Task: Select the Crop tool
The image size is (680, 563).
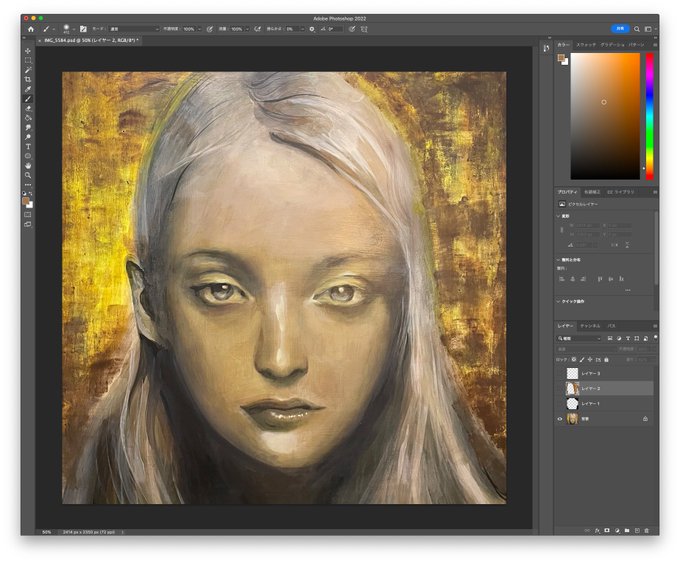Action: point(28,79)
